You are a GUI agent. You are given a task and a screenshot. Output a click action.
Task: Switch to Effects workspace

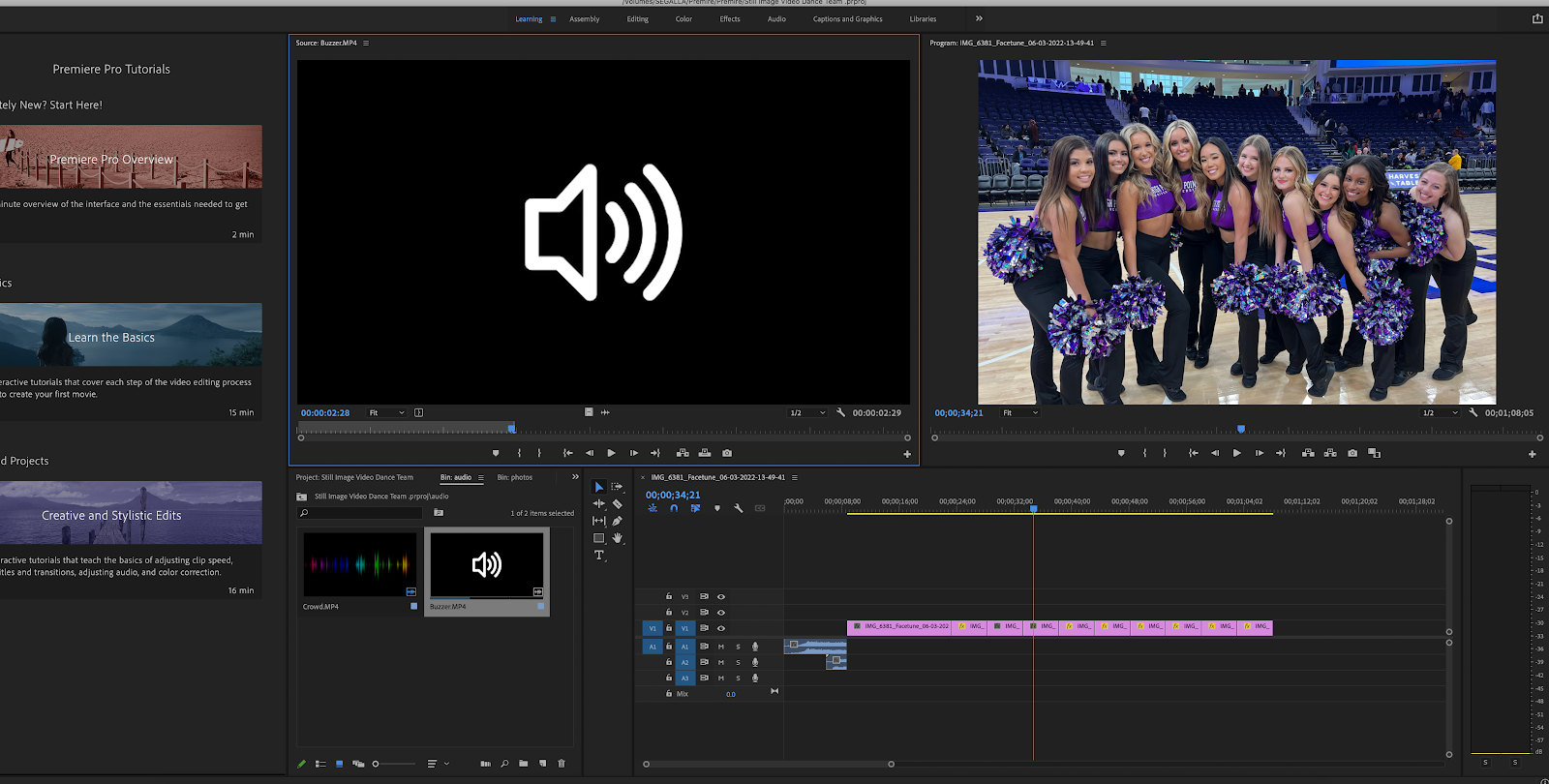coord(730,19)
